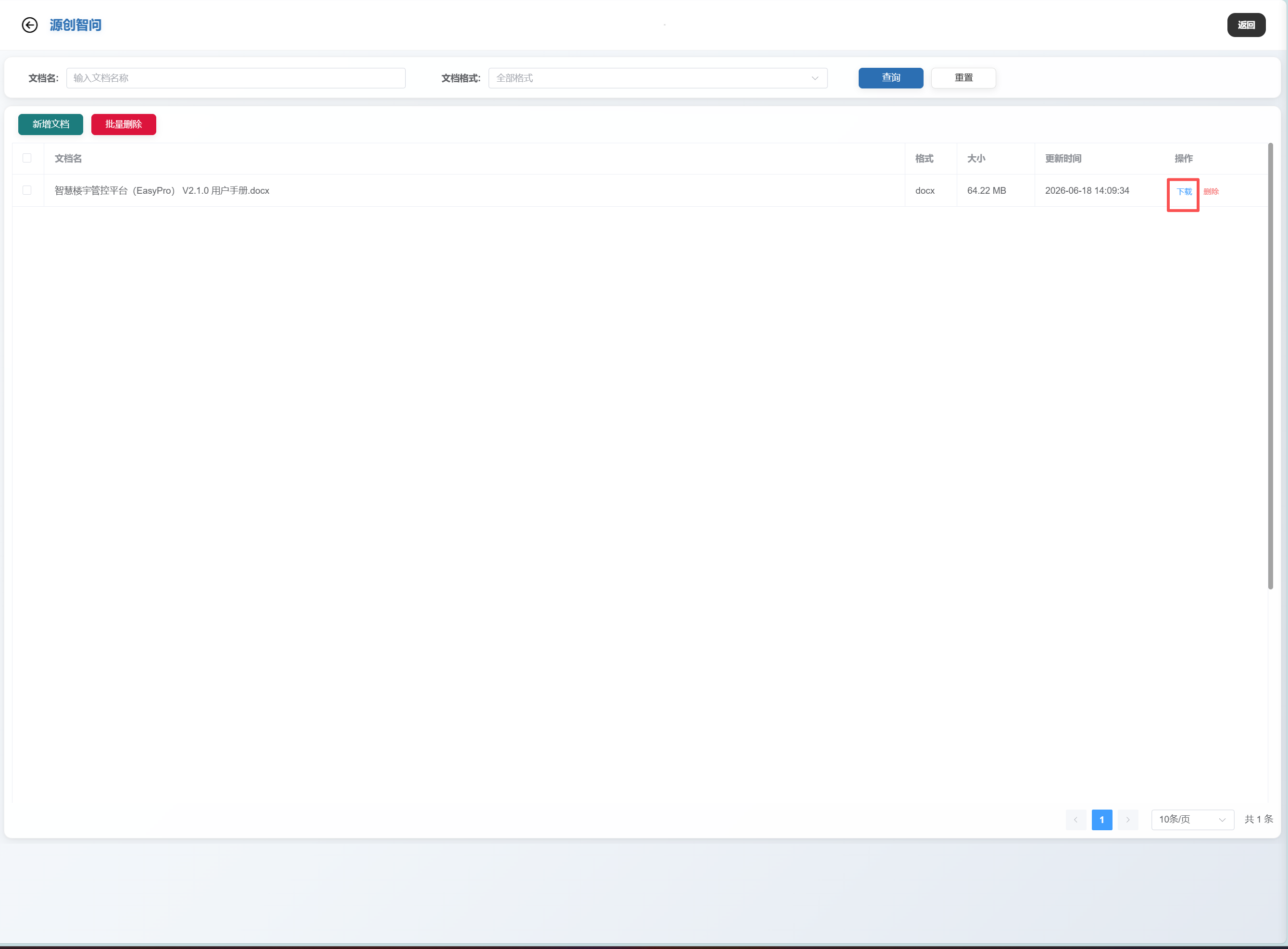Image resolution: width=1288 pixels, height=949 pixels.
Task: Click the 操作 column header
Action: tap(1184, 159)
